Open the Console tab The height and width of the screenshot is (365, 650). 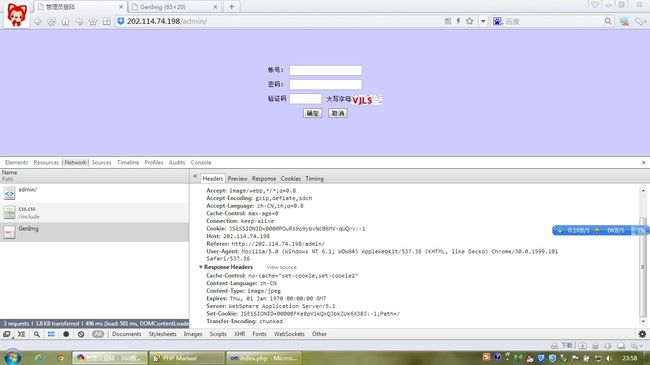coord(201,163)
